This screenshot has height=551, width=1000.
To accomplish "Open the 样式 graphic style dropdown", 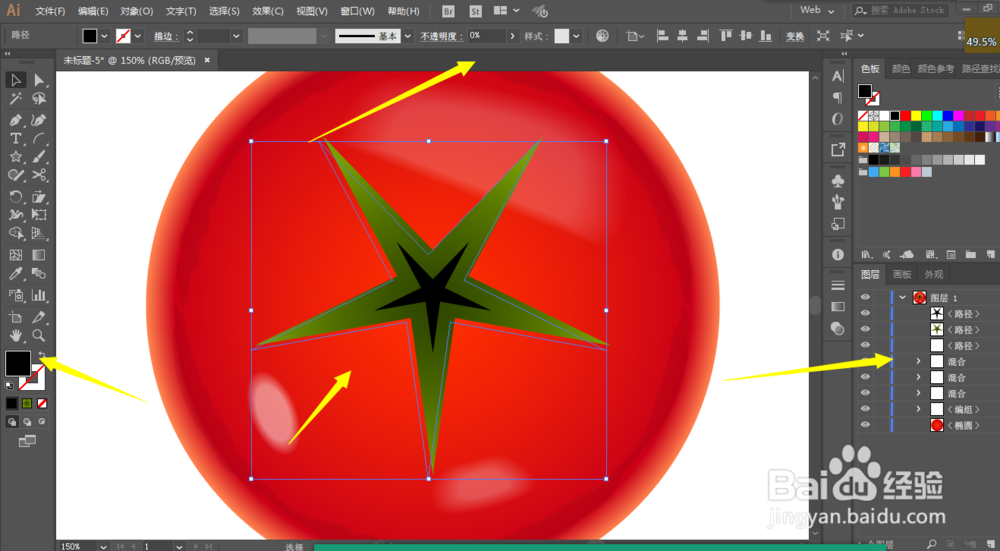I will (x=577, y=36).
